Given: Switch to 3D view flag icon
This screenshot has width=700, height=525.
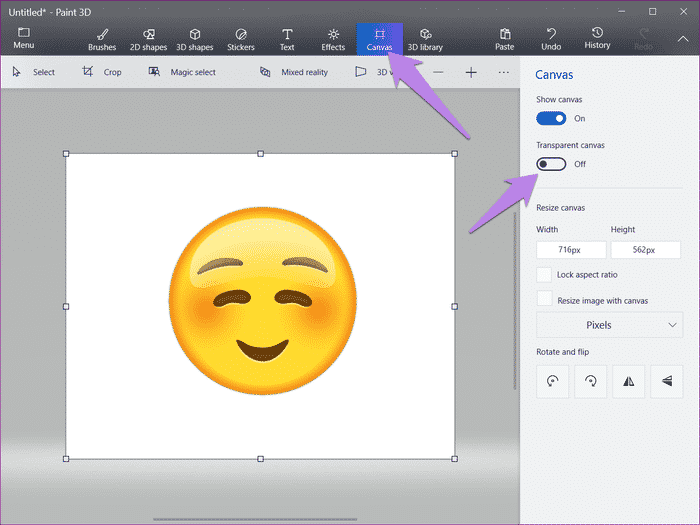Looking at the screenshot, I should 361,72.
